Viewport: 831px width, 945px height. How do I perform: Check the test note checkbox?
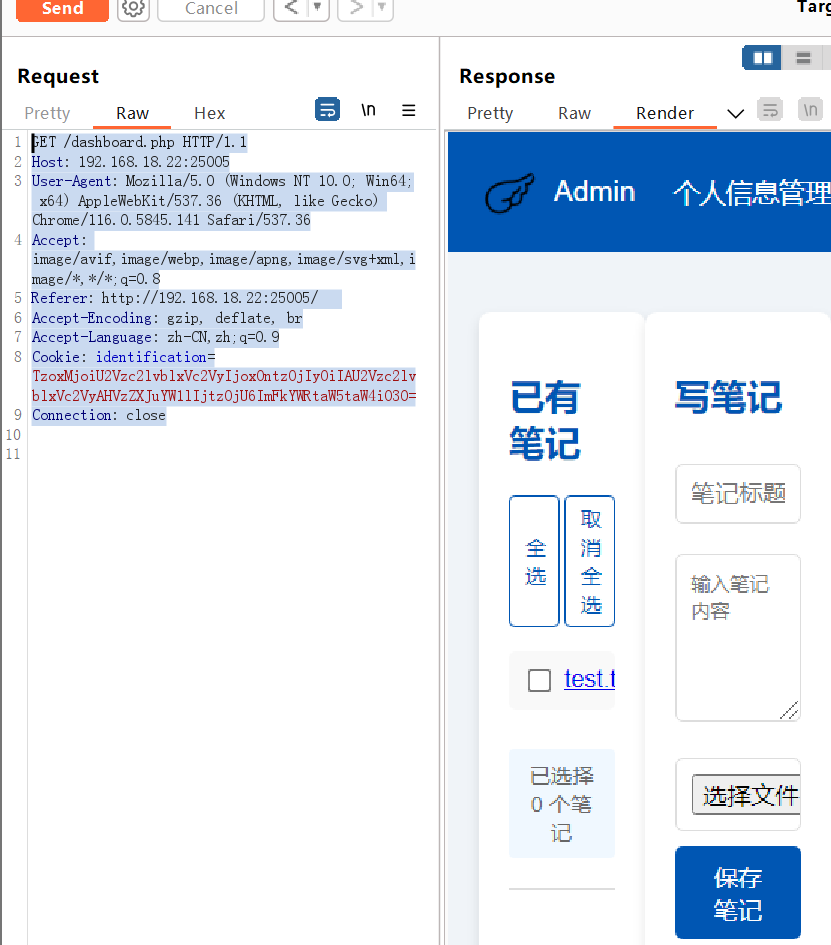(x=539, y=680)
